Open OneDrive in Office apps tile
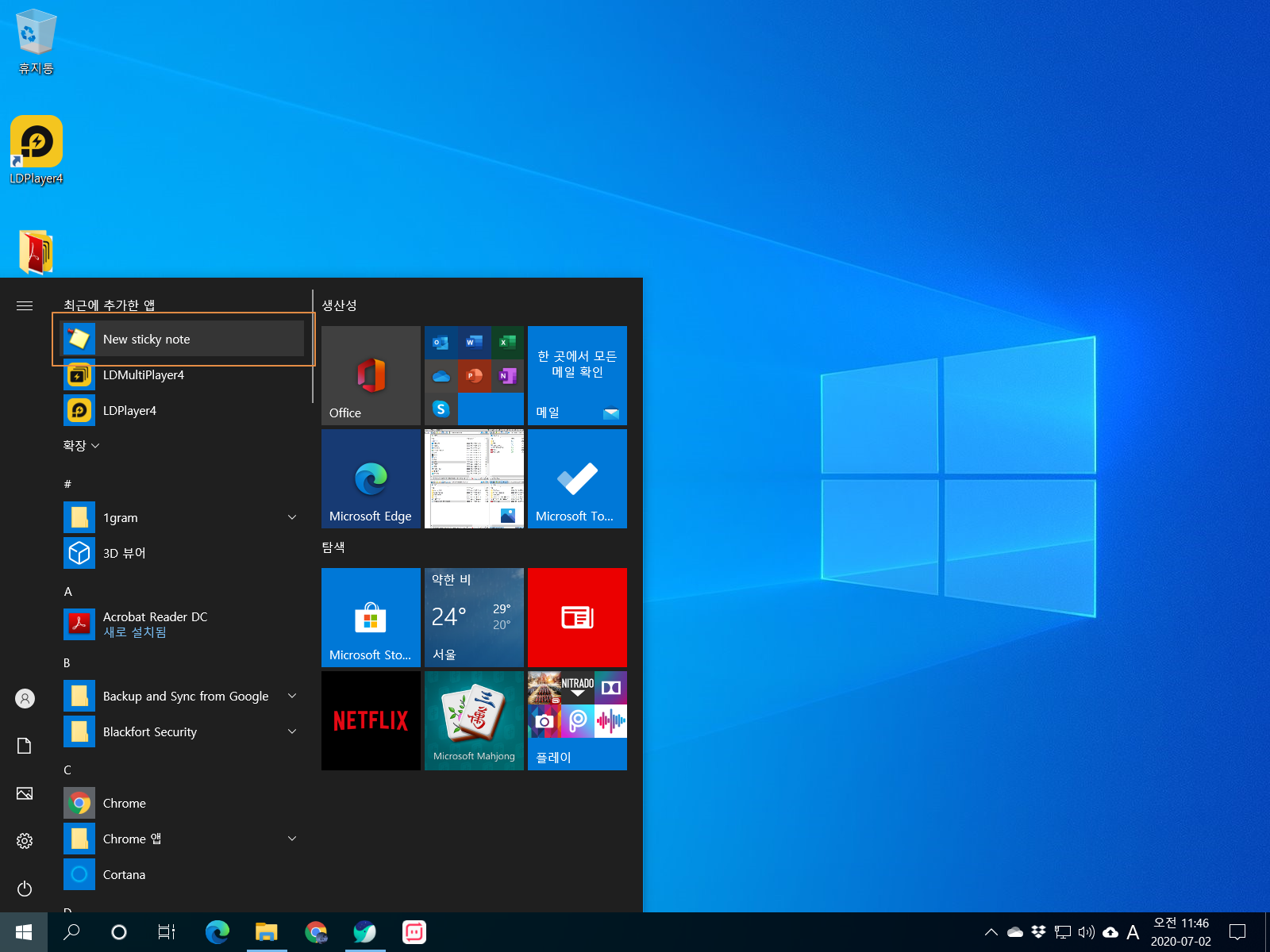Viewport: 1270px width, 952px height. point(441,375)
